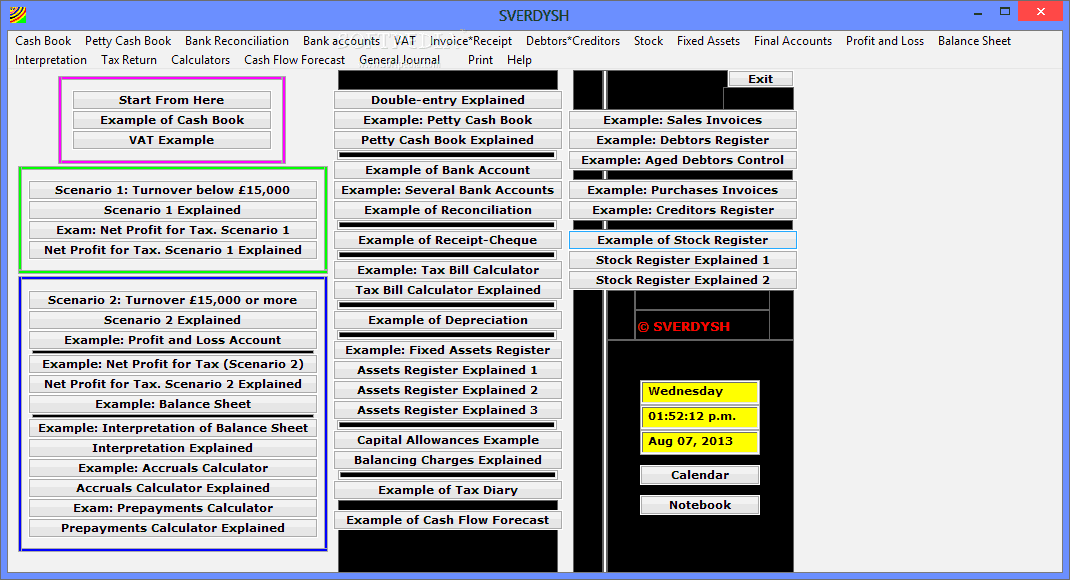This screenshot has height=580, width=1070.
Task: Open the Print menu
Action: (480, 60)
